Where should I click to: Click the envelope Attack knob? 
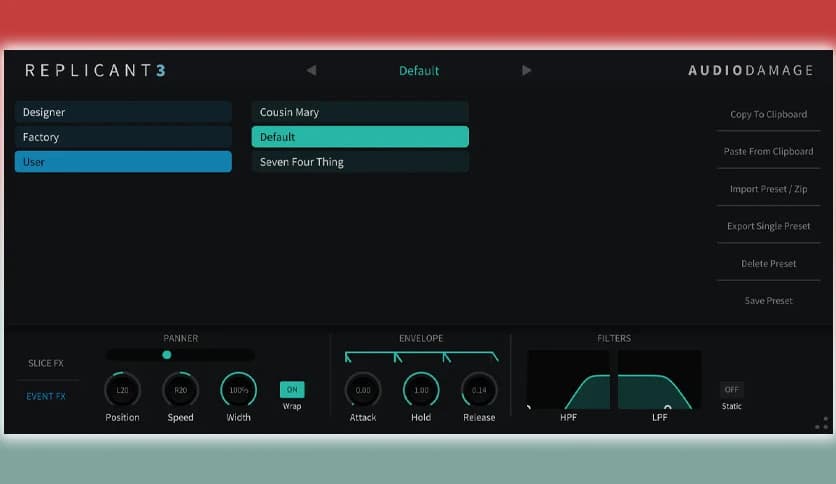(x=363, y=390)
